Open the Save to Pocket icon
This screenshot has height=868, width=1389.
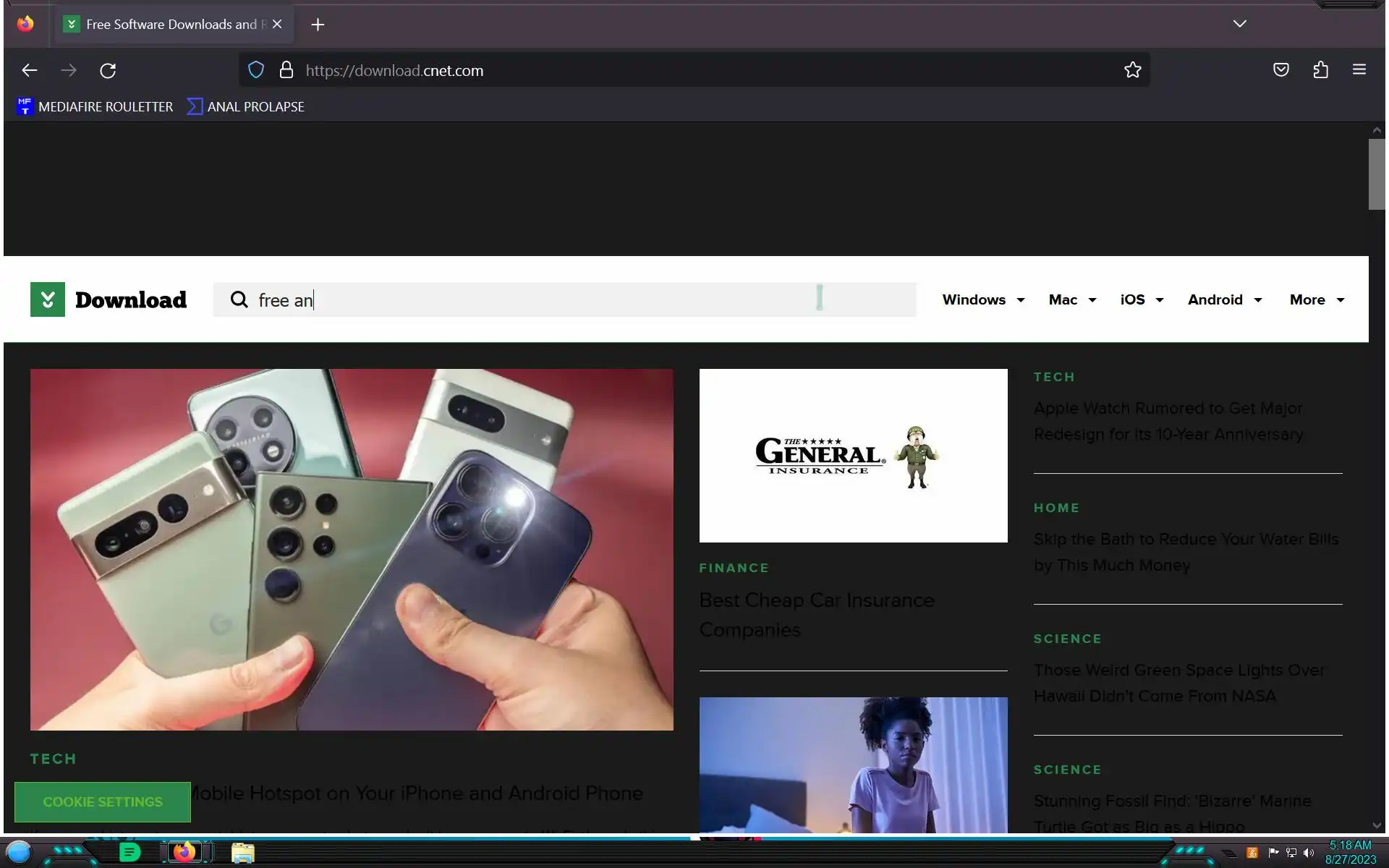tap(1280, 70)
